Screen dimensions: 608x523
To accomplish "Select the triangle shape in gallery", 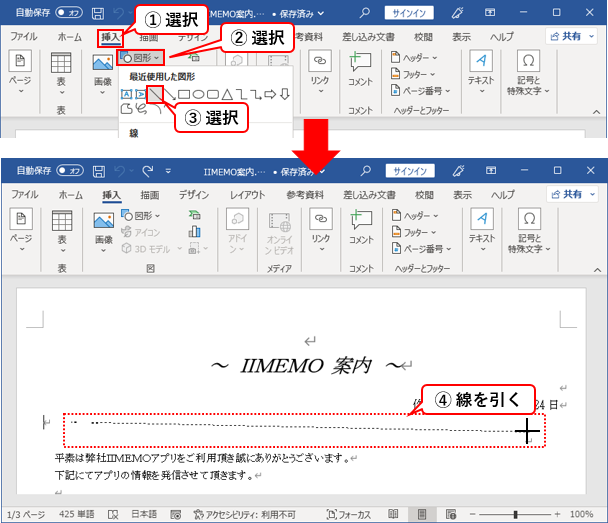I will click(228, 94).
